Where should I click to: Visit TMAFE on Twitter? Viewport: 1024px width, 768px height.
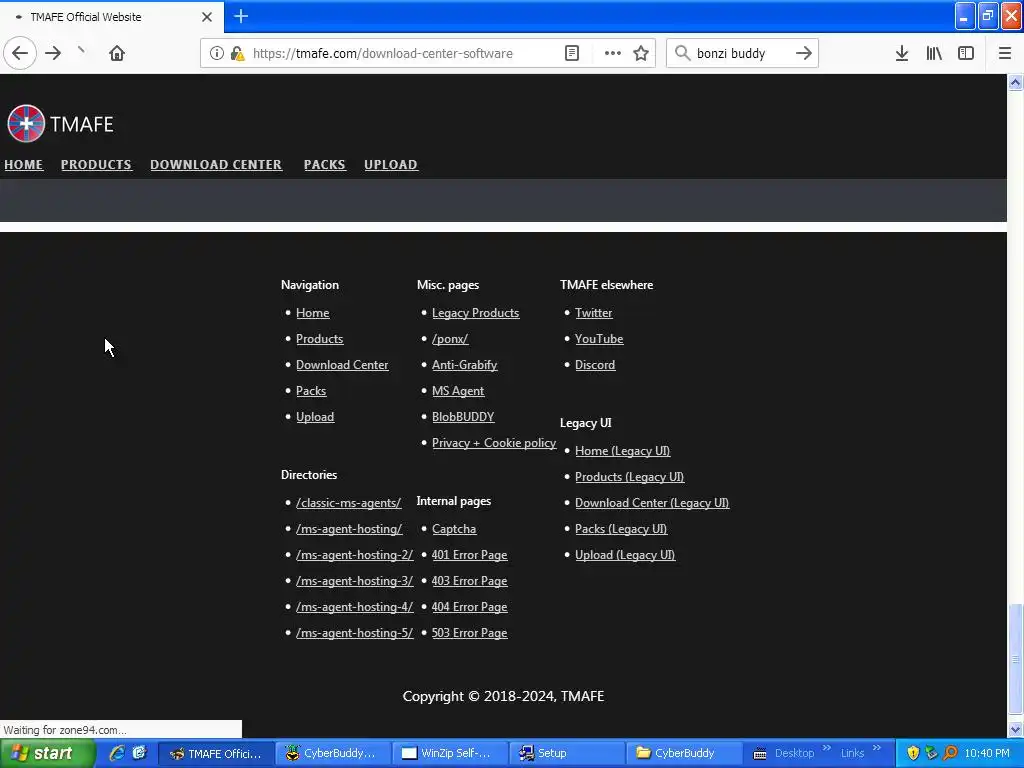pyautogui.click(x=594, y=313)
